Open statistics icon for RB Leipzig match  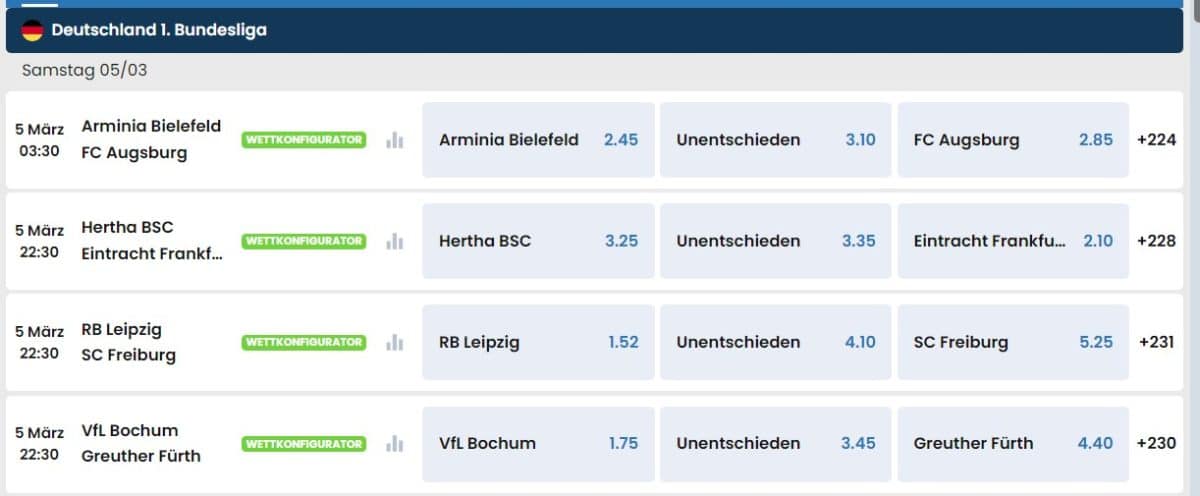[x=395, y=342]
